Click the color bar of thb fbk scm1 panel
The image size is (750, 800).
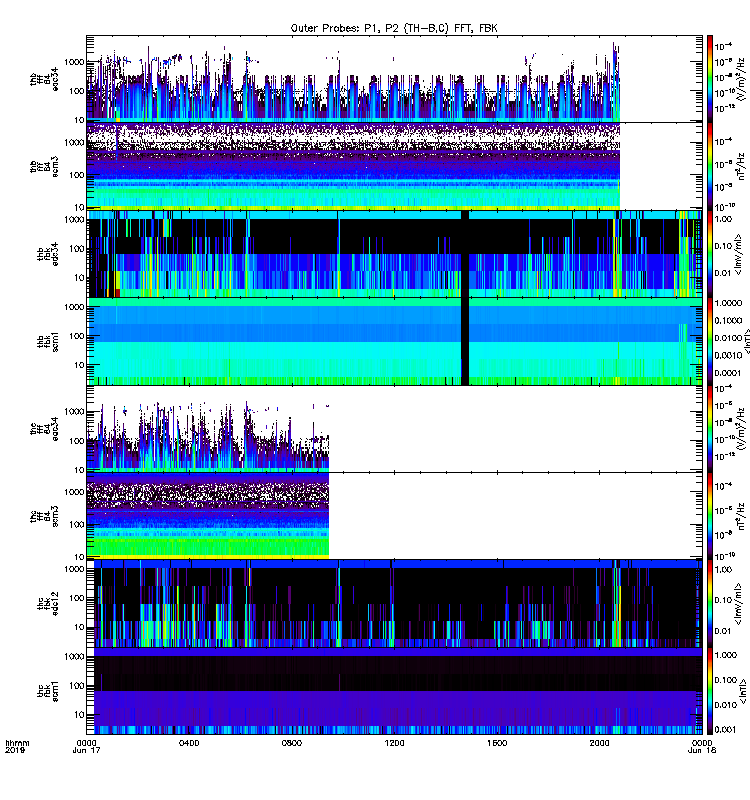tap(710, 341)
